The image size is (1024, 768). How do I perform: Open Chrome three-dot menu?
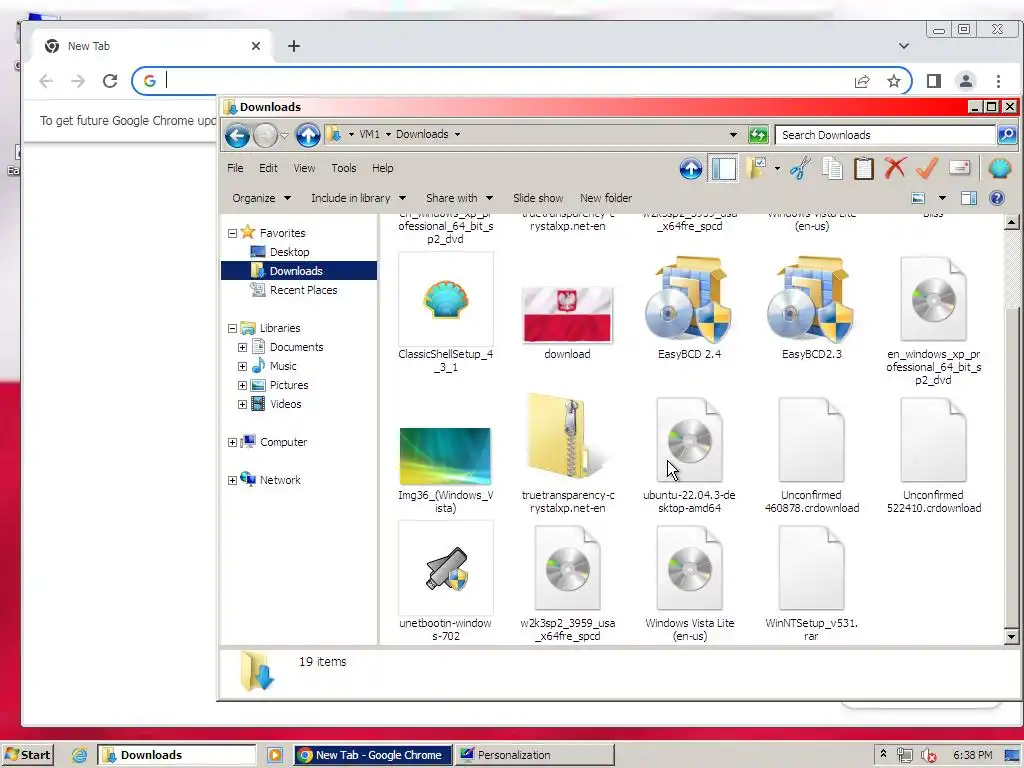(x=998, y=81)
